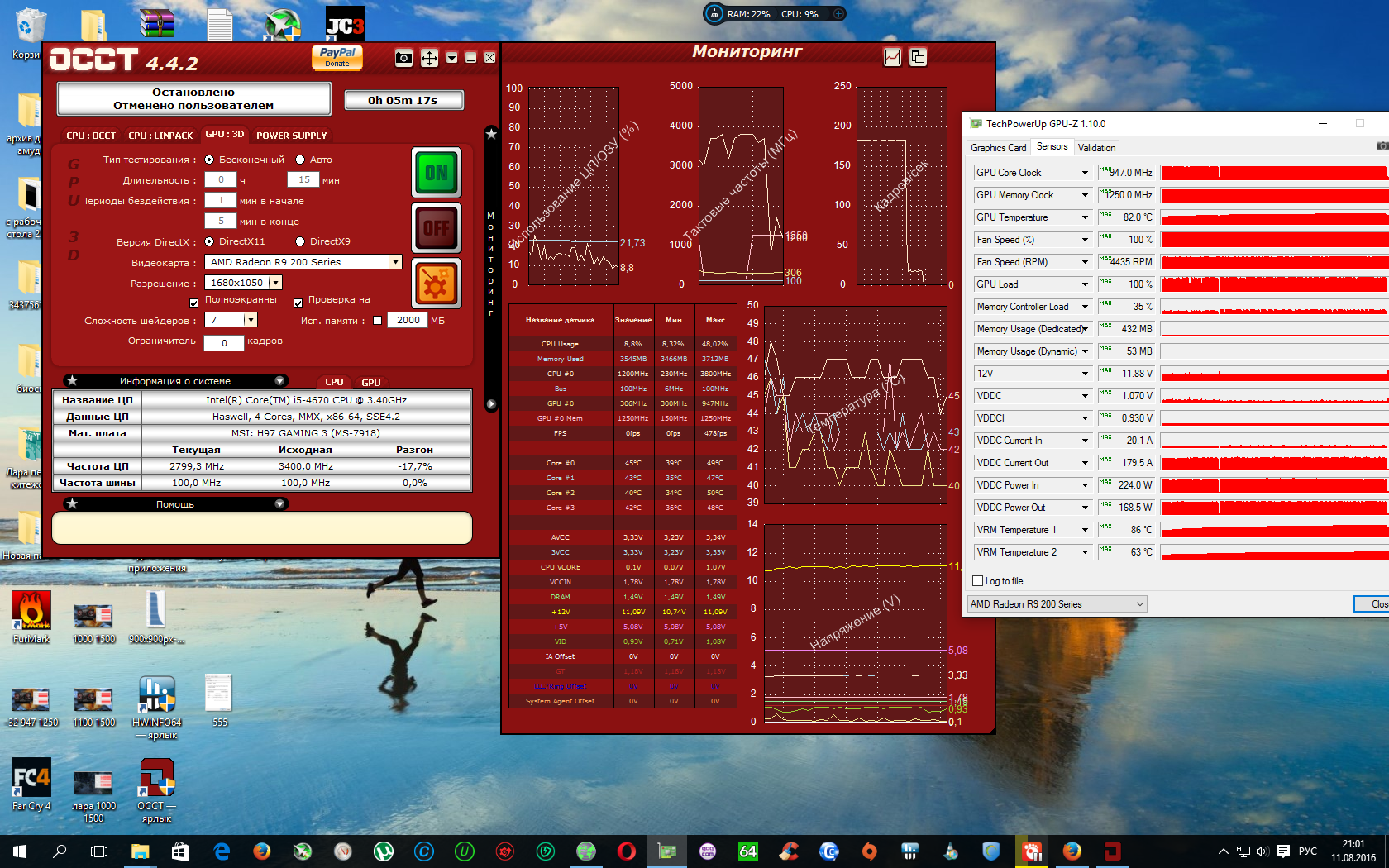
Task: Open Fan Speed (RPM) sensor dropdown
Action: coord(1086,262)
